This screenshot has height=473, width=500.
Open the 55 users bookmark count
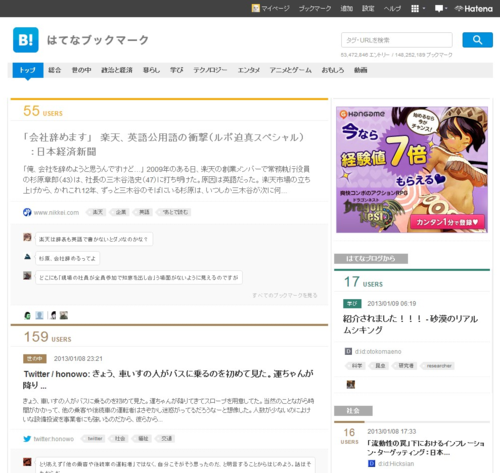[x=43, y=111]
